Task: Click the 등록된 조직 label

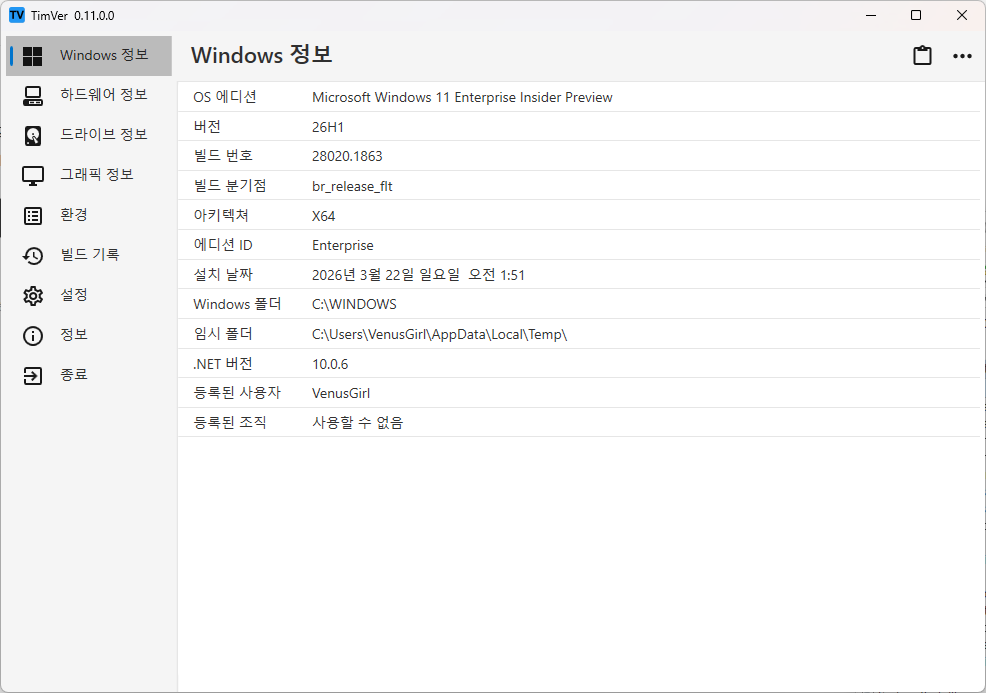Action: click(230, 422)
